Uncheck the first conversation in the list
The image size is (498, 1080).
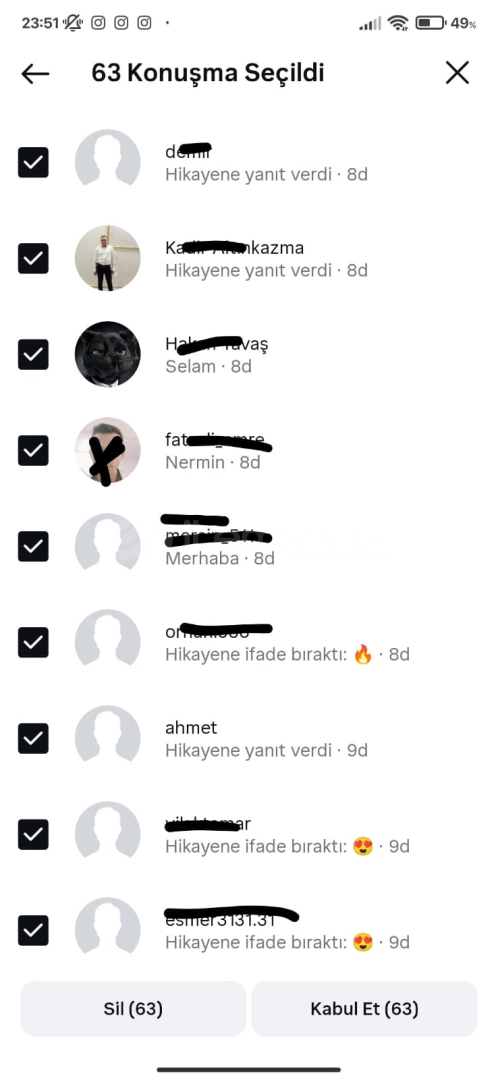point(33,163)
